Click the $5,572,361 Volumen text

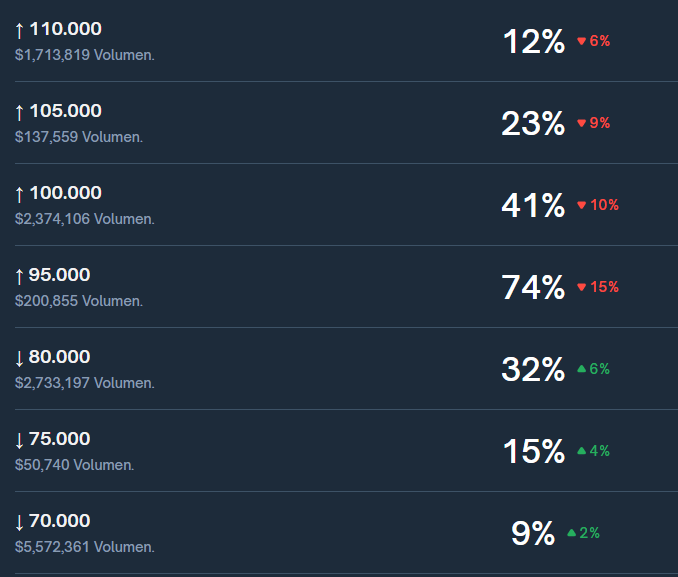[85, 547]
